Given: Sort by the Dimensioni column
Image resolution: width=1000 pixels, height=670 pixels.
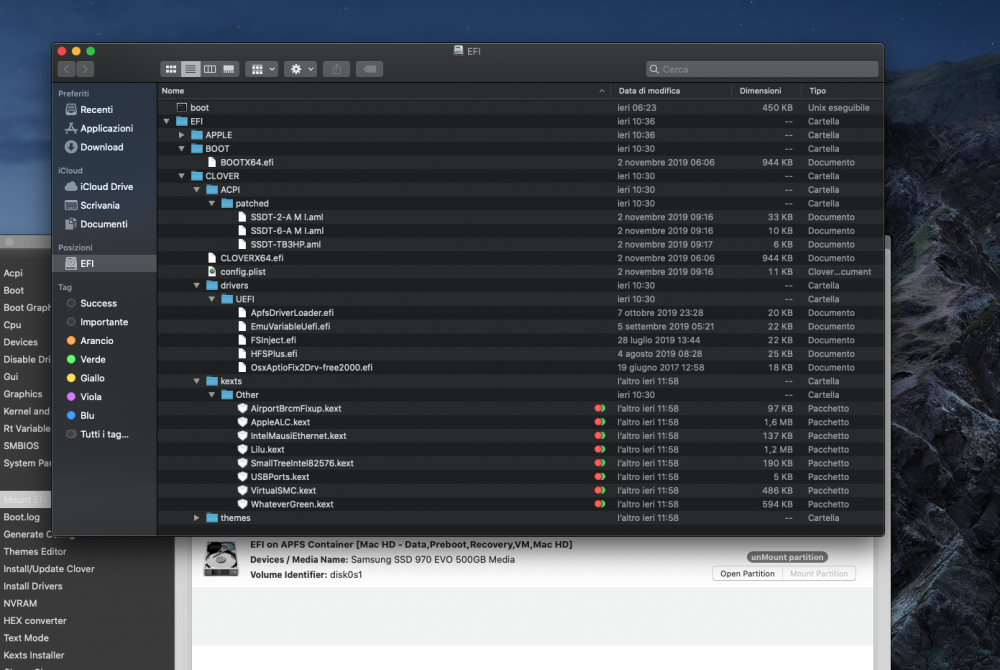Looking at the screenshot, I should point(766,91).
